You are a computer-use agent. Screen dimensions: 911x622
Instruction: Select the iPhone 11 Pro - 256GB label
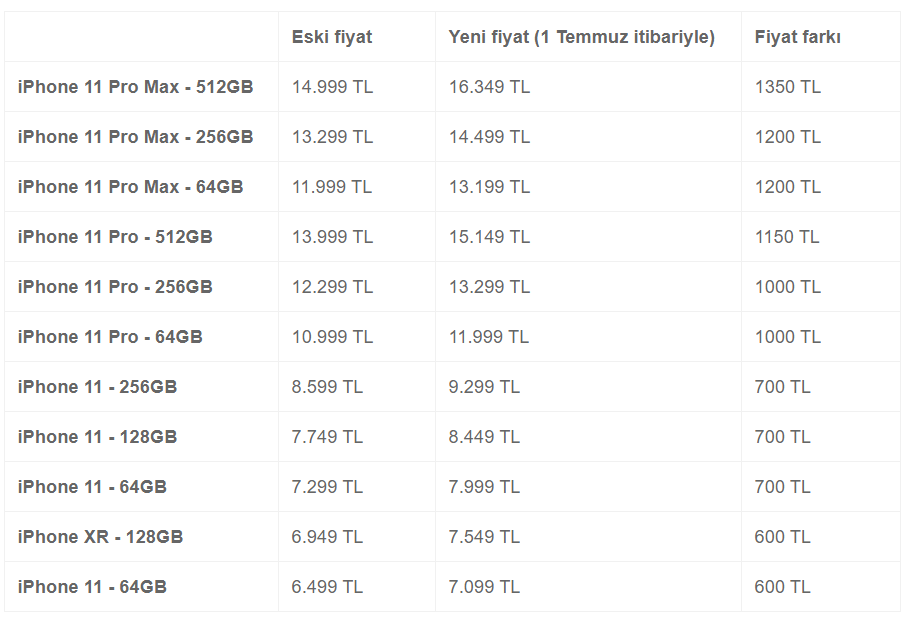115,287
